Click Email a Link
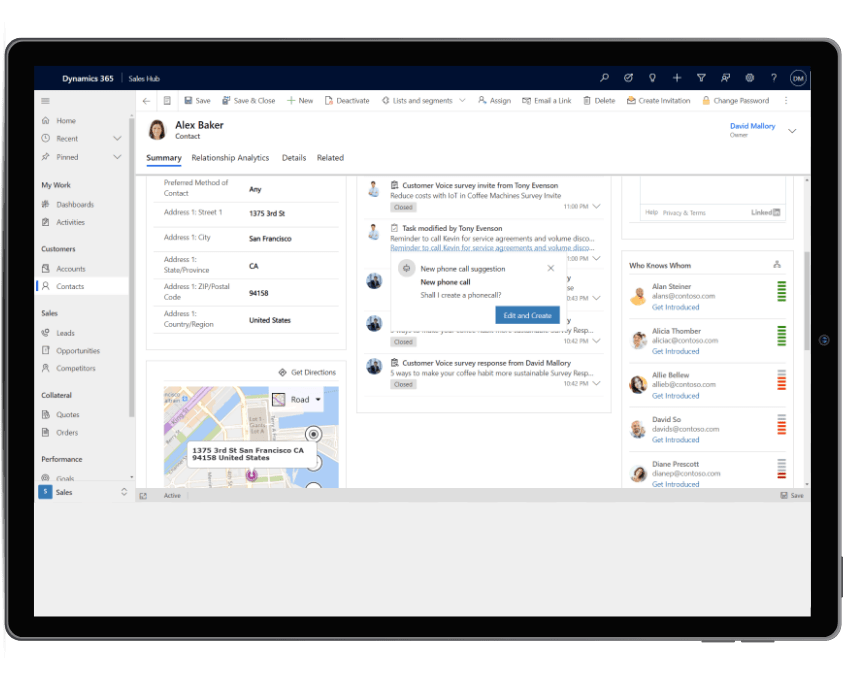The height and width of the screenshot is (681, 843). coord(546,101)
